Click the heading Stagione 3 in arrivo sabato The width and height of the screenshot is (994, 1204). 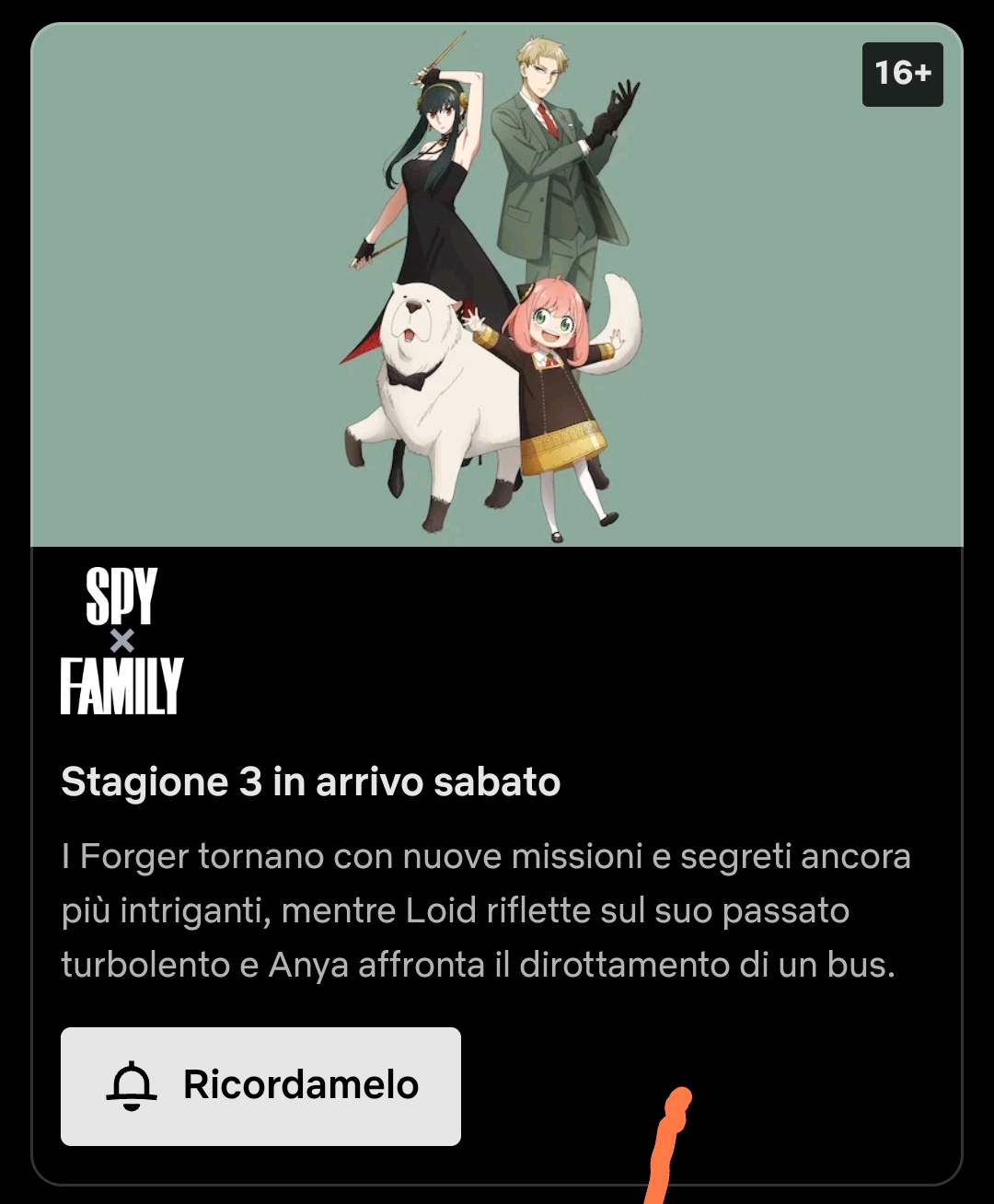point(311,782)
